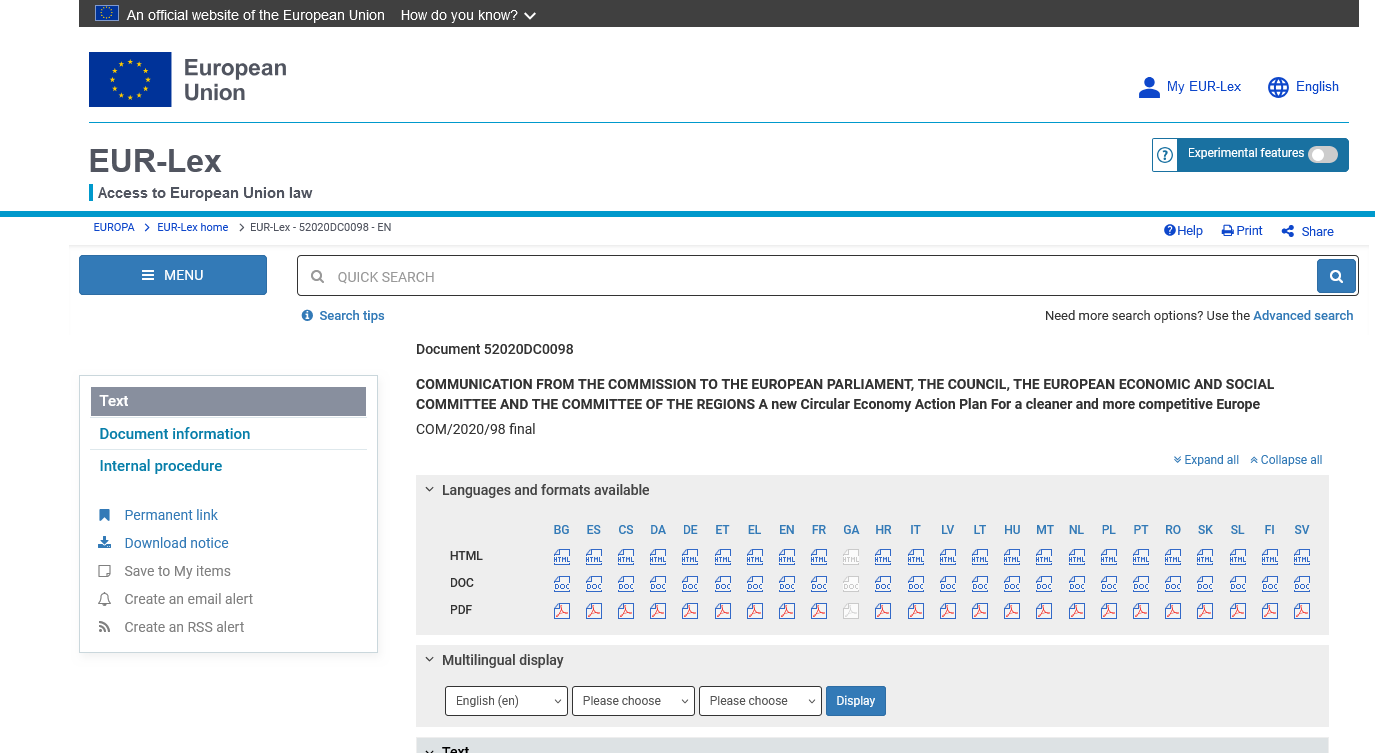This screenshot has width=1375, height=753.
Task: Click Create an RSS alert
Action: (x=184, y=627)
